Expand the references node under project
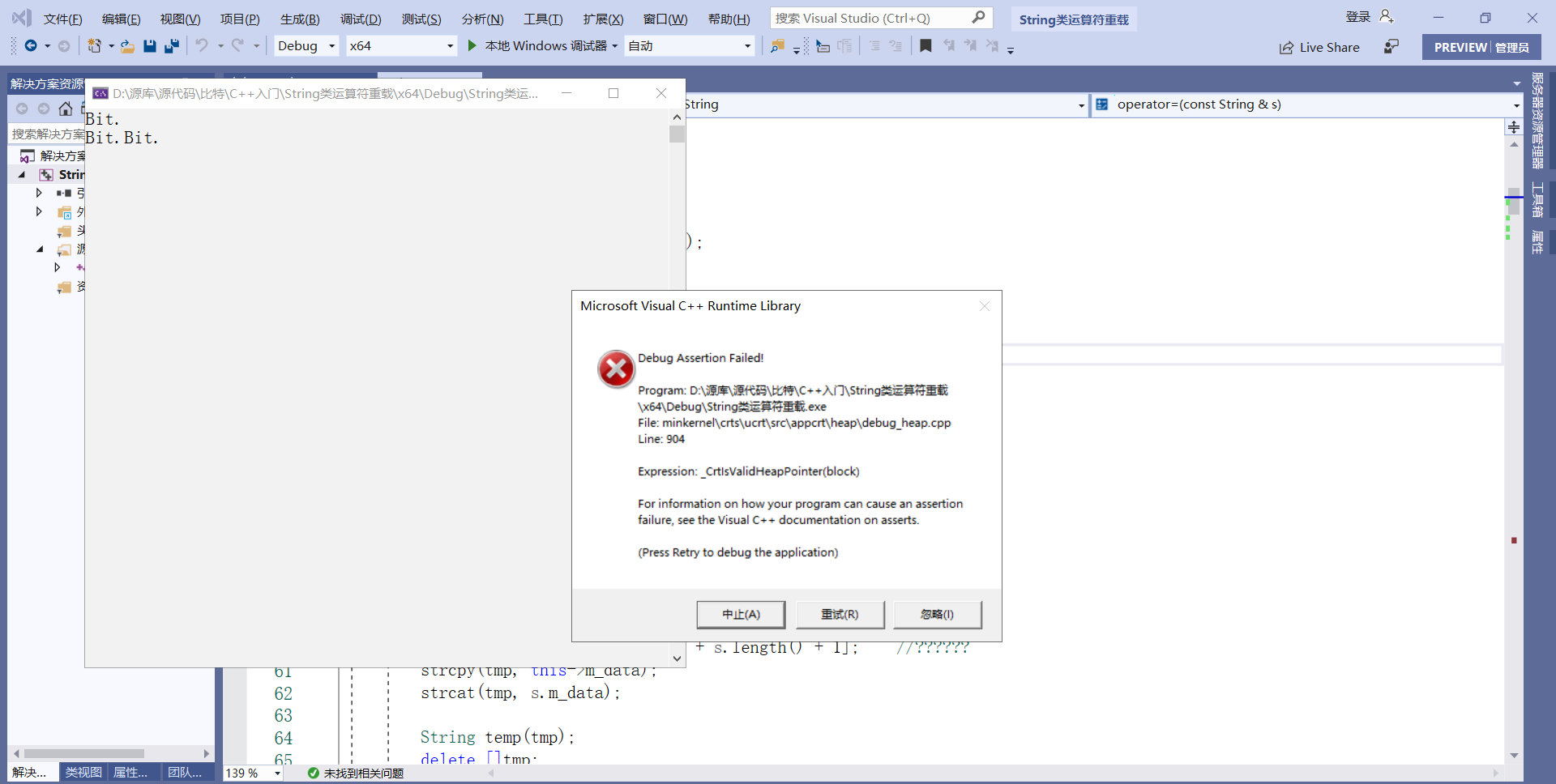This screenshot has height=784, width=1556. point(39,193)
